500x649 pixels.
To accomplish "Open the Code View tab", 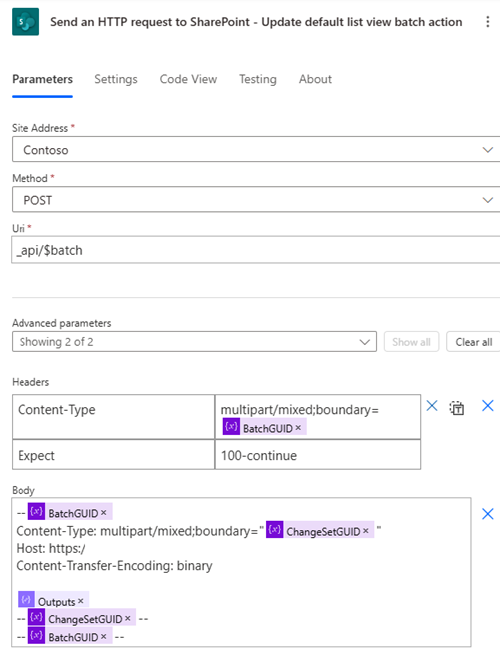I will coord(188,79).
